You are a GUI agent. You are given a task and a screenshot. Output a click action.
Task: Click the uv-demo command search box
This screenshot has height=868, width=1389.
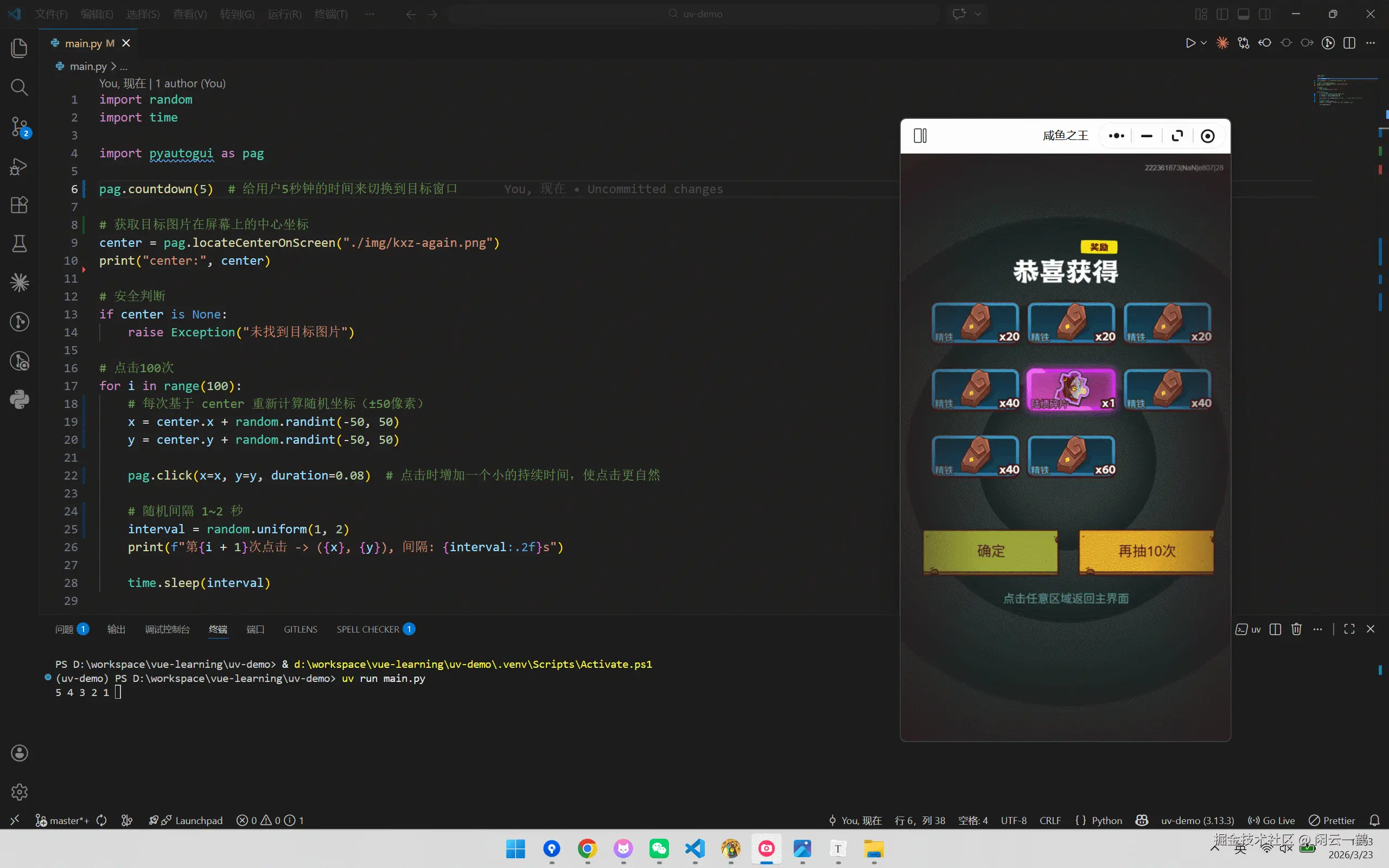(694, 14)
